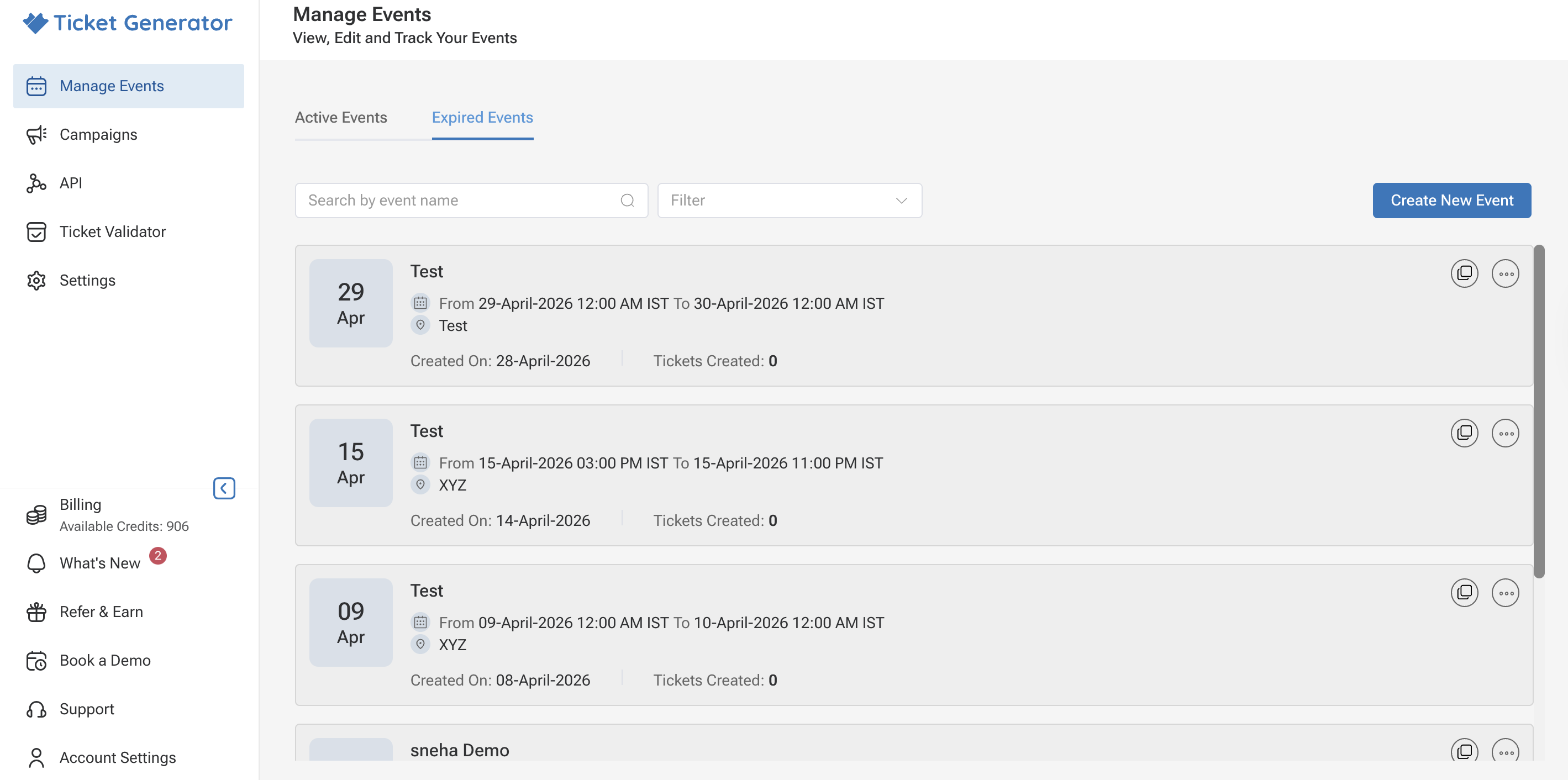The width and height of the screenshot is (1568, 780).
Task: Focus the Search by event name field
Action: pyautogui.click(x=471, y=200)
